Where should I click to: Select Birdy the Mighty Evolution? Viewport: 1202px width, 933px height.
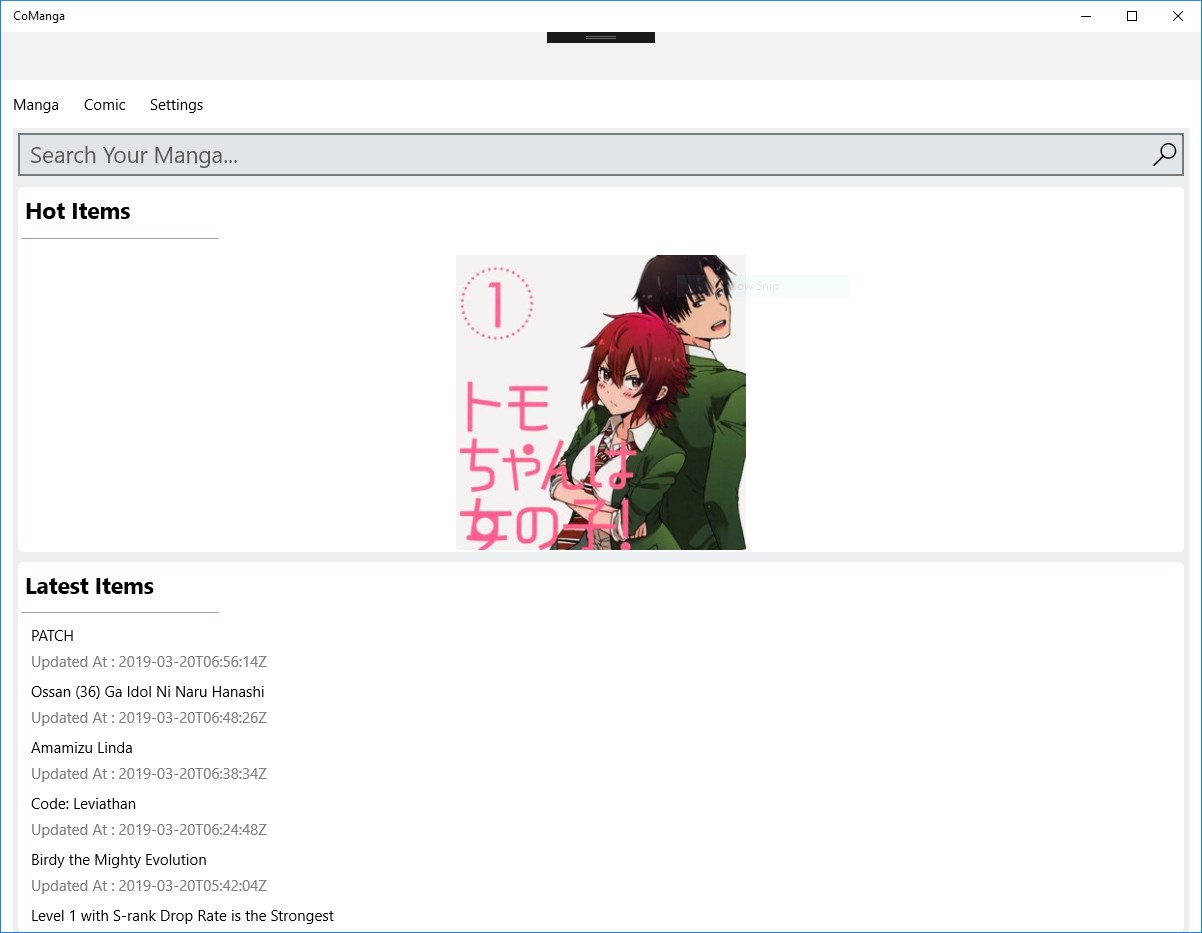pos(119,860)
